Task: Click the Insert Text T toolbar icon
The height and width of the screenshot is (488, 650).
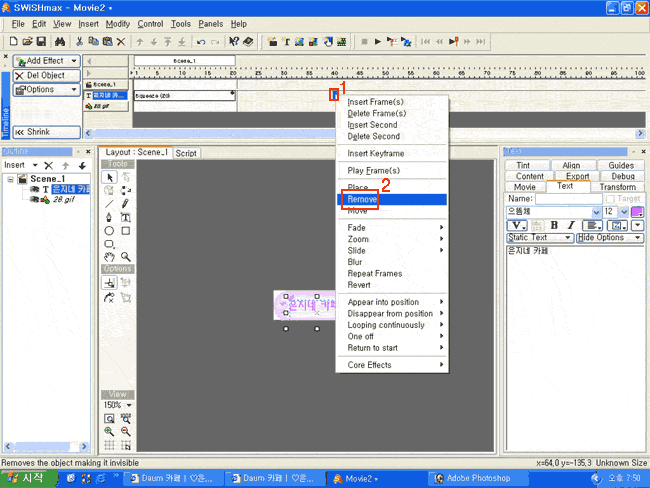Action: click(x=286, y=41)
